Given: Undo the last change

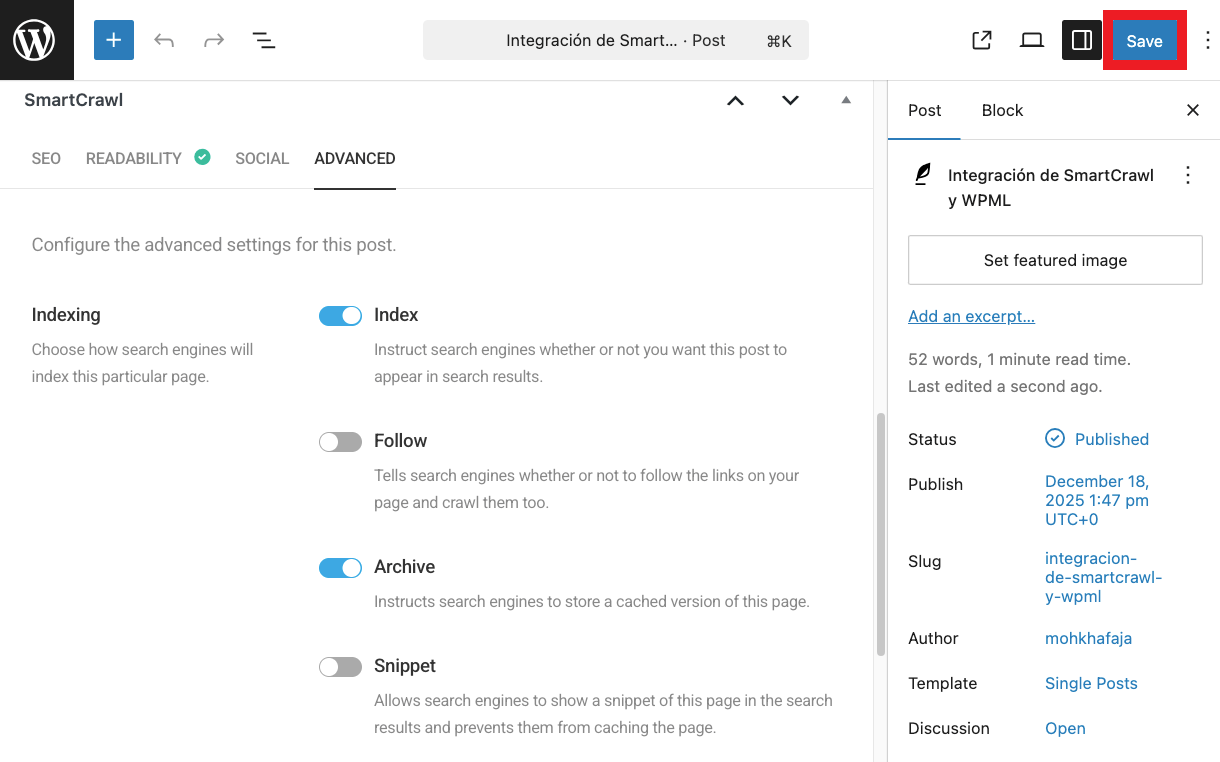Looking at the screenshot, I should pyautogui.click(x=164, y=40).
